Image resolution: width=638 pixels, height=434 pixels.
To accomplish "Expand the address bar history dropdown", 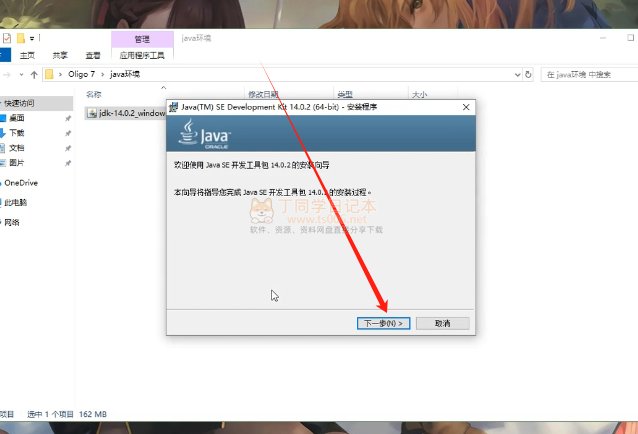I will [x=517, y=75].
